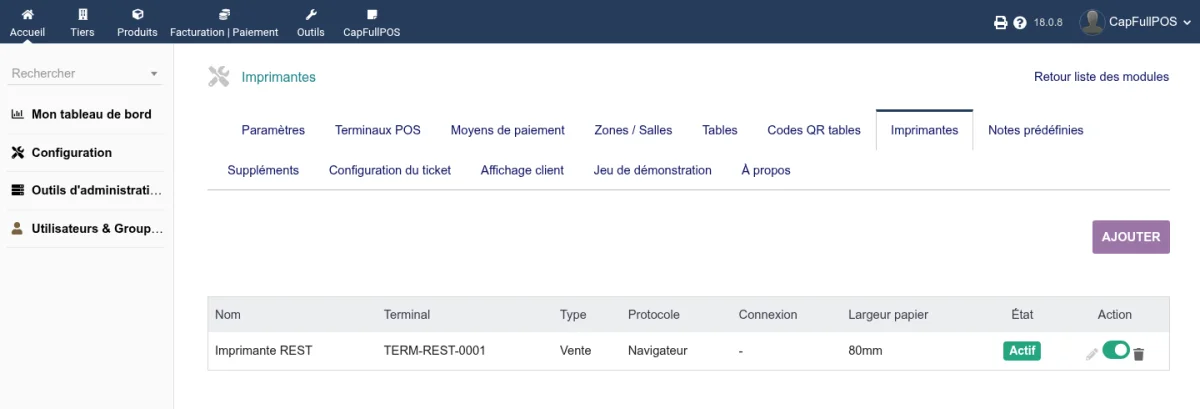Delete Imprimante REST with trash icon
The image size is (1200, 409).
(x=1138, y=353)
